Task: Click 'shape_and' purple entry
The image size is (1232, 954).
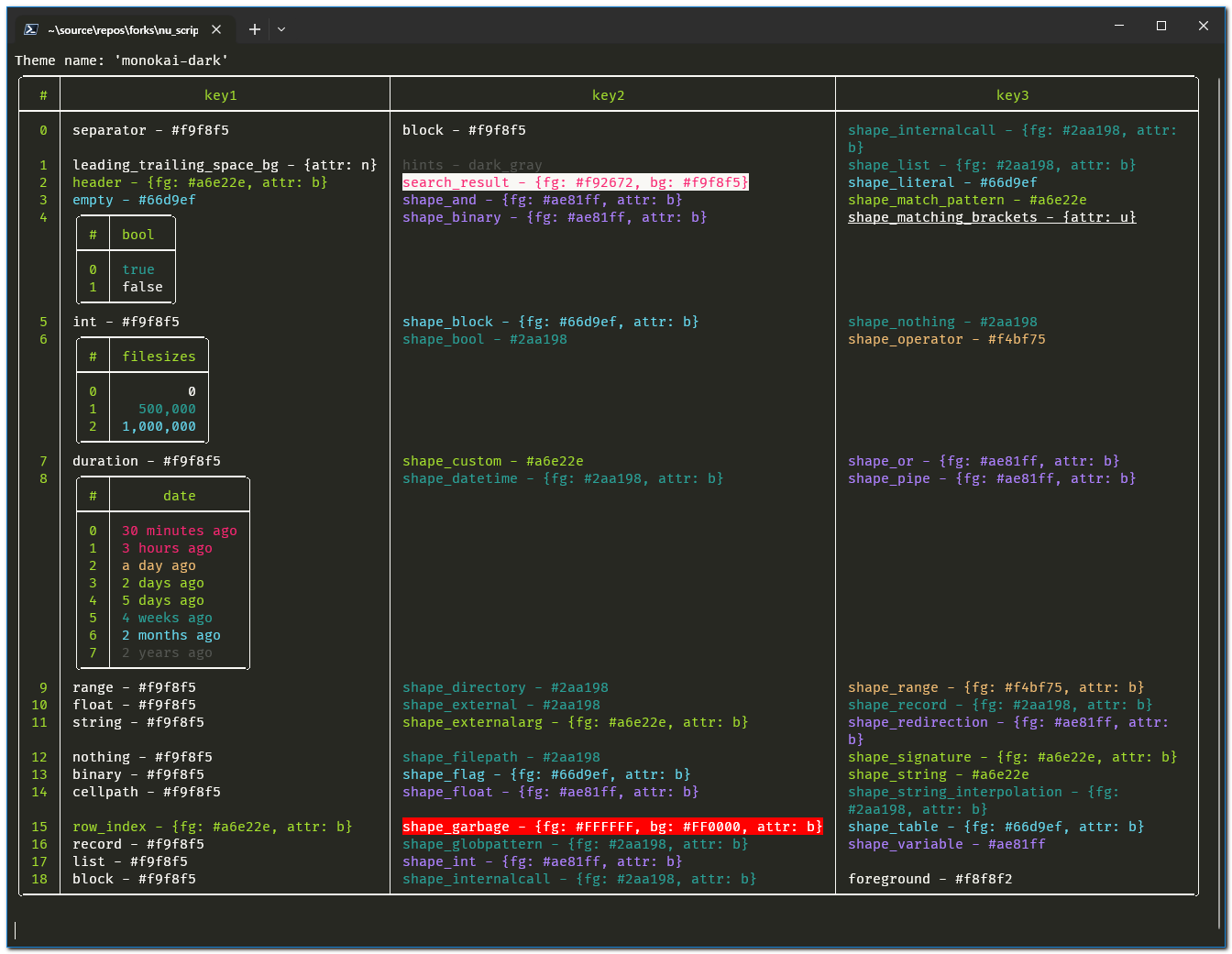Action: [543, 200]
